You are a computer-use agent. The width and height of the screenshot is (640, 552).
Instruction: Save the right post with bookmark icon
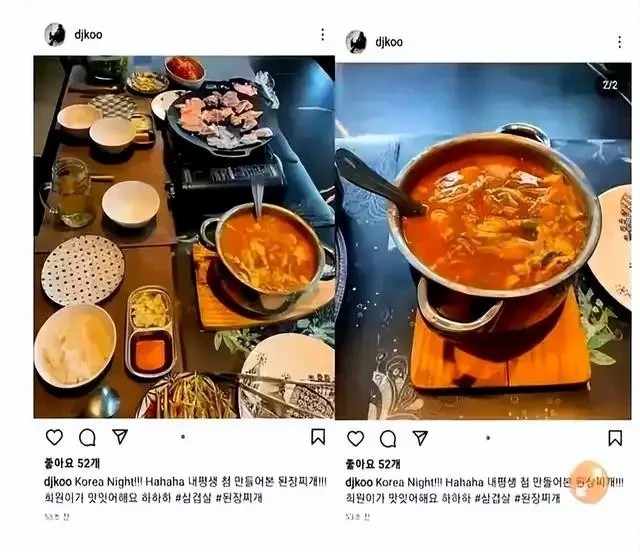coord(615,438)
